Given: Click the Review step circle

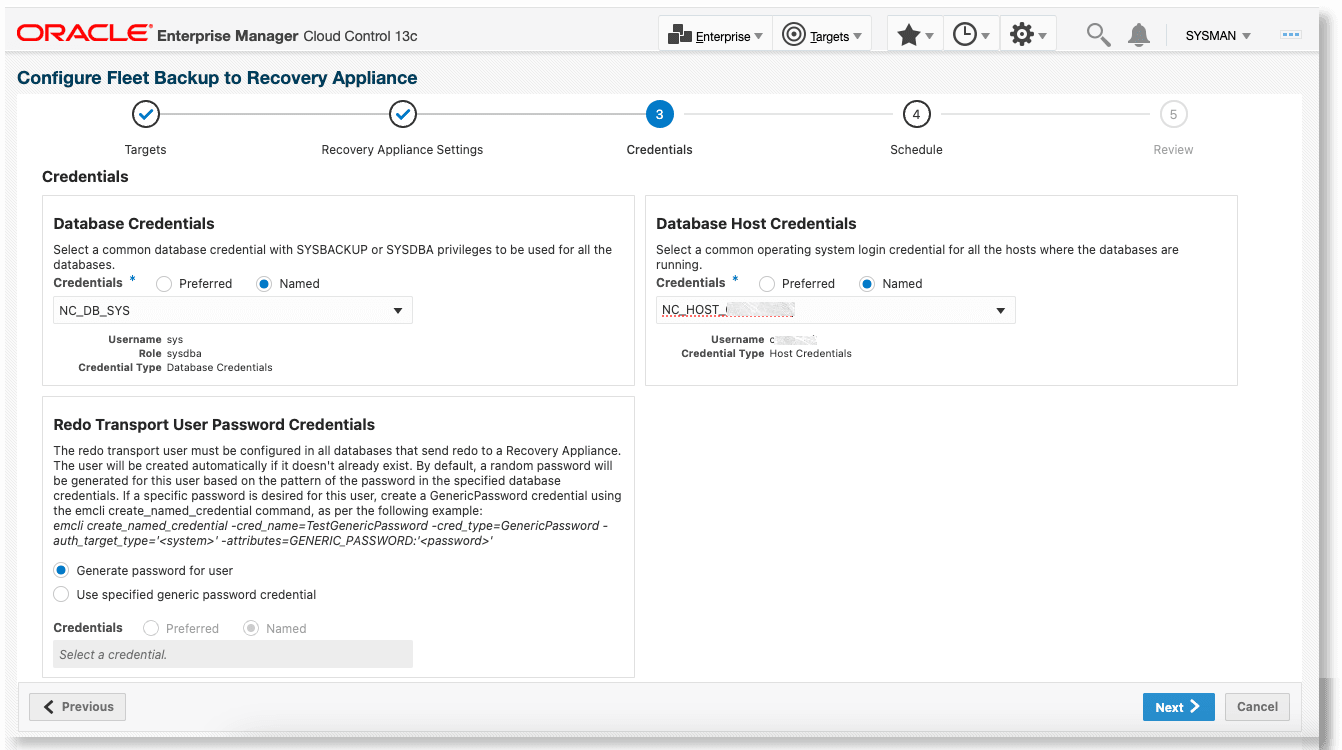Looking at the screenshot, I should point(1173,114).
